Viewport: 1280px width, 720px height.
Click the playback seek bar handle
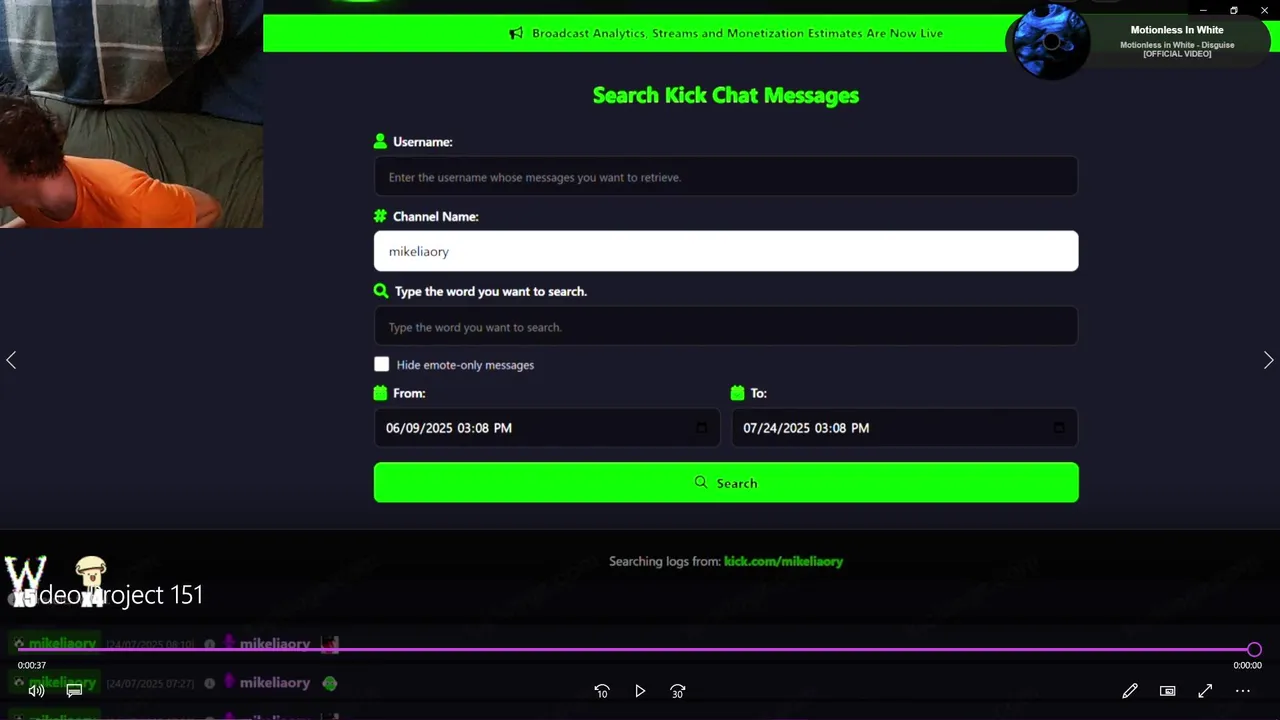click(x=1254, y=649)
